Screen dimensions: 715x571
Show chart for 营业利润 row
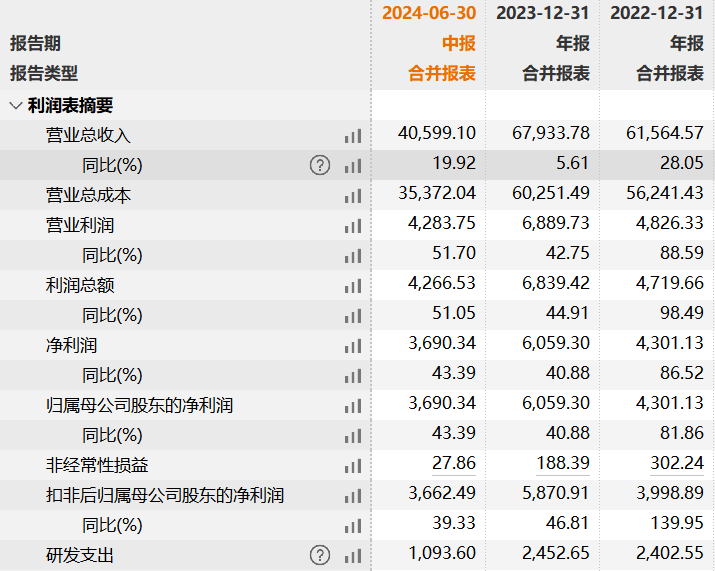point(353,226)
